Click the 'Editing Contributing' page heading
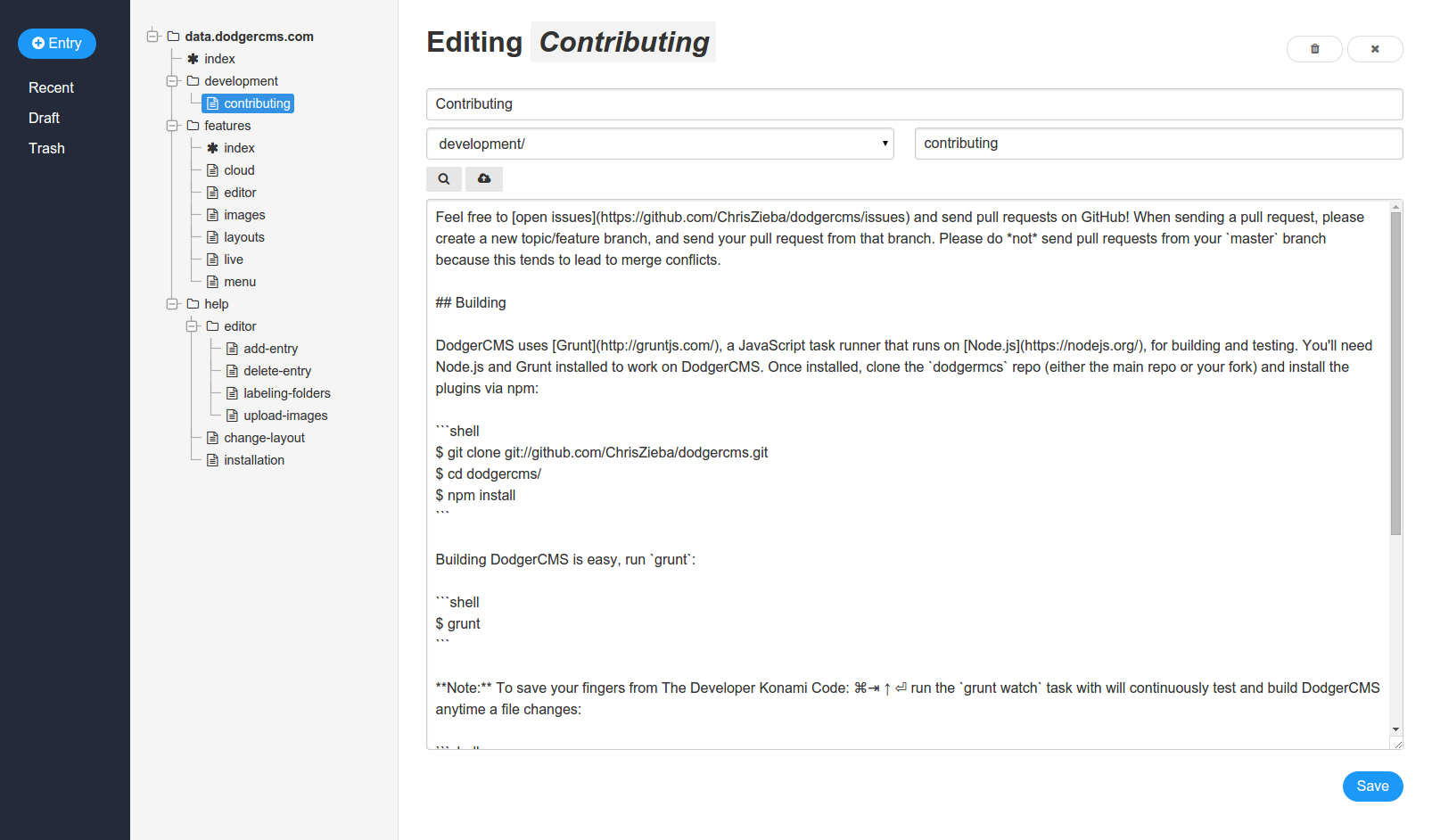 point(570,42)
